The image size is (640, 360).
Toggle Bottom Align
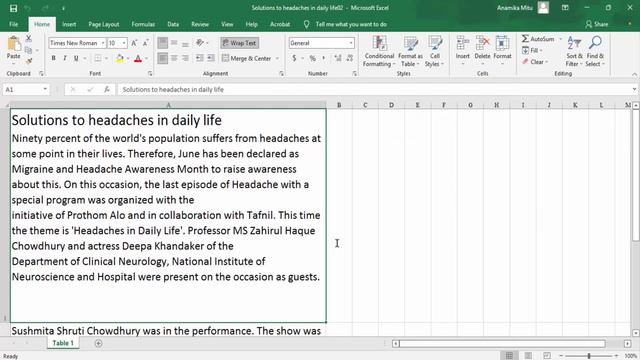(185, 43)
